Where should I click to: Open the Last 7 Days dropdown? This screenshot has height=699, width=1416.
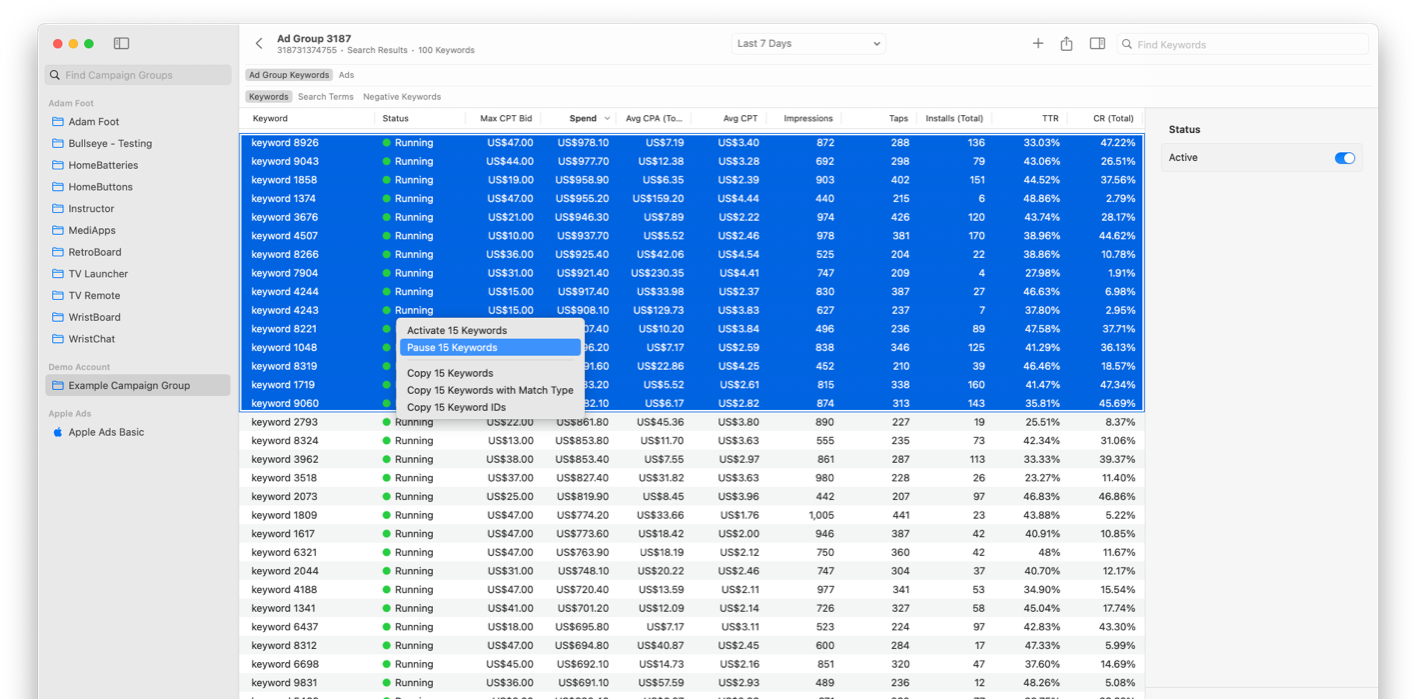pyautogui.click(x=808, y=44)
